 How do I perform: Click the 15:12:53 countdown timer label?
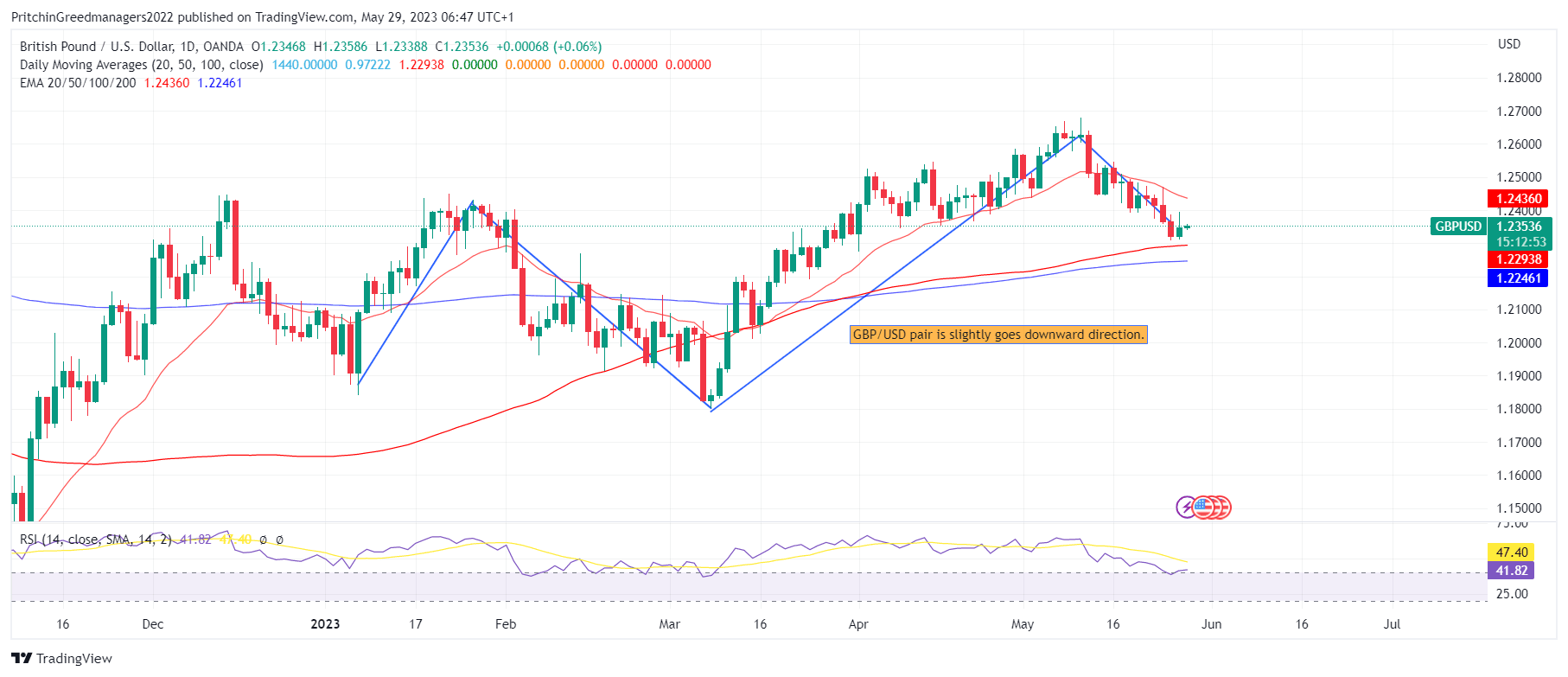(x=1520, y=242)
